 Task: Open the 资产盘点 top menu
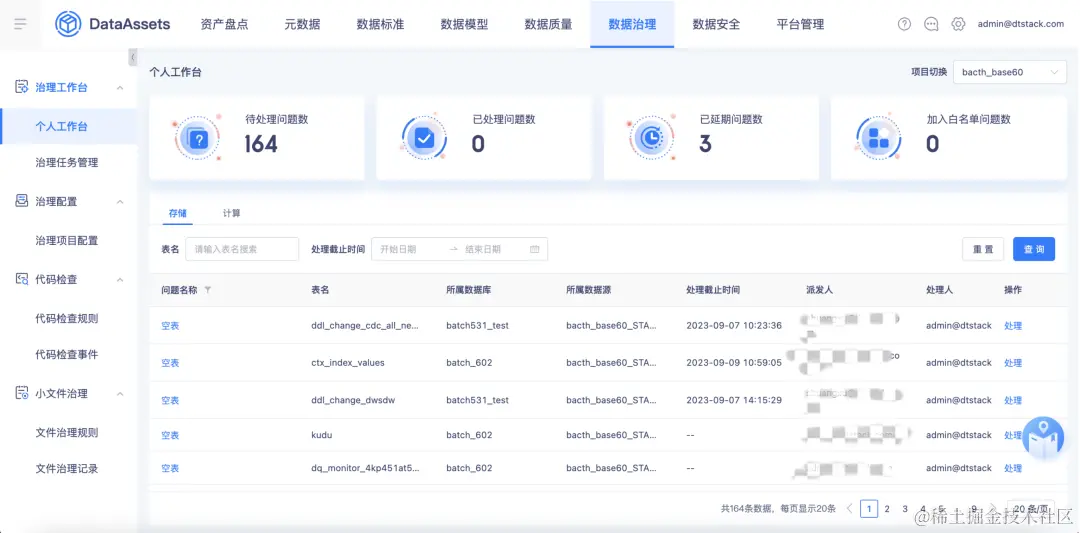(x=225, y=24)
